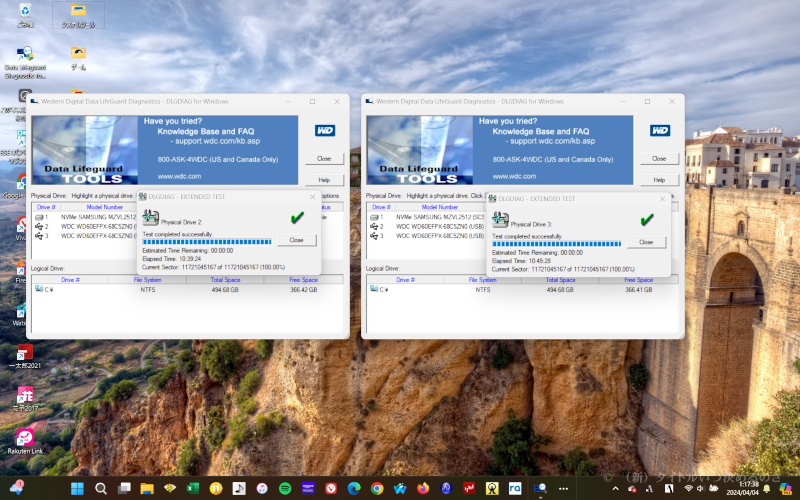Click the extended test progress bar for Drive 2

[x=207, y=242]
